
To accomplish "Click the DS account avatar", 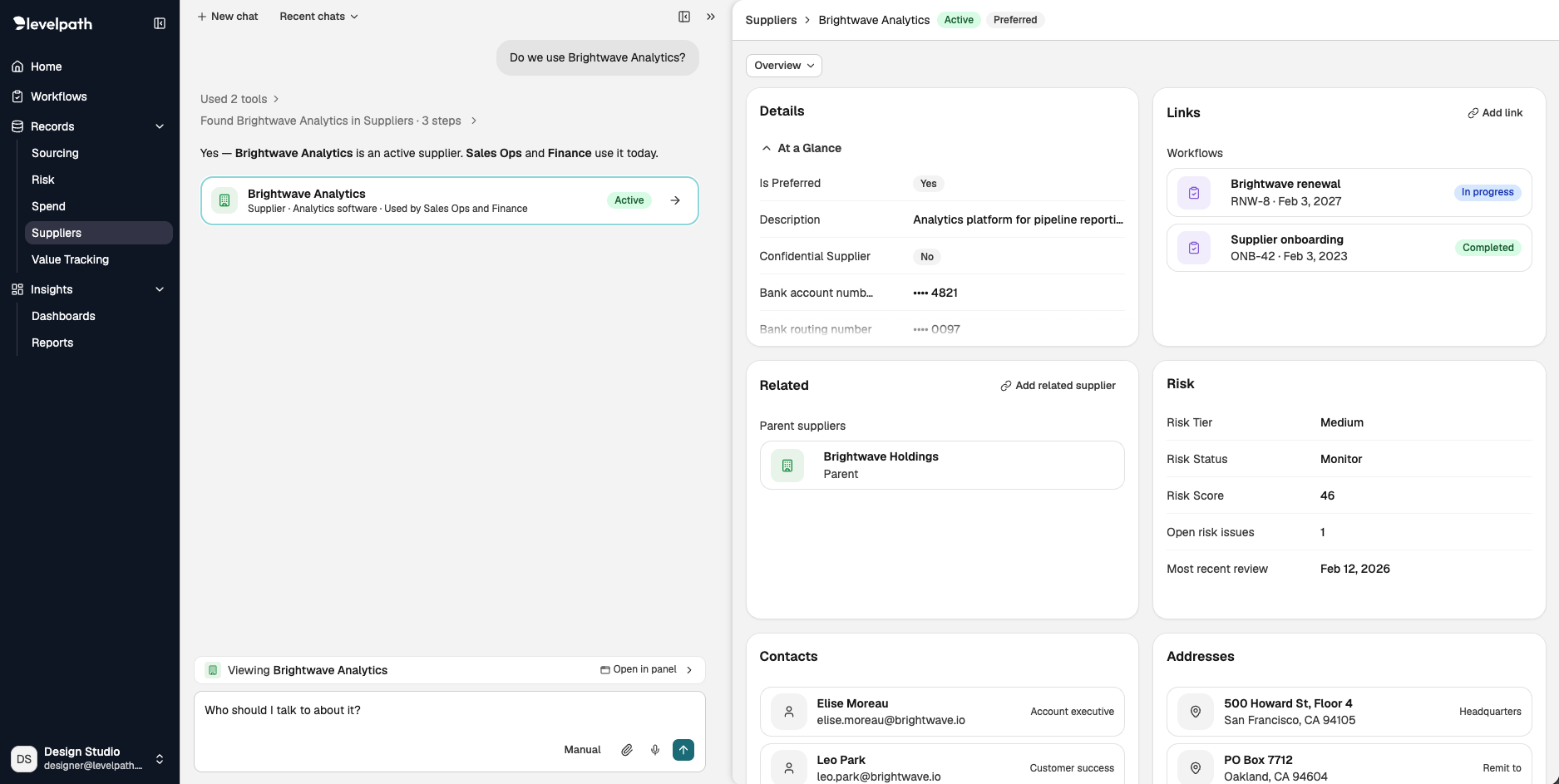I will coord(24,758).
